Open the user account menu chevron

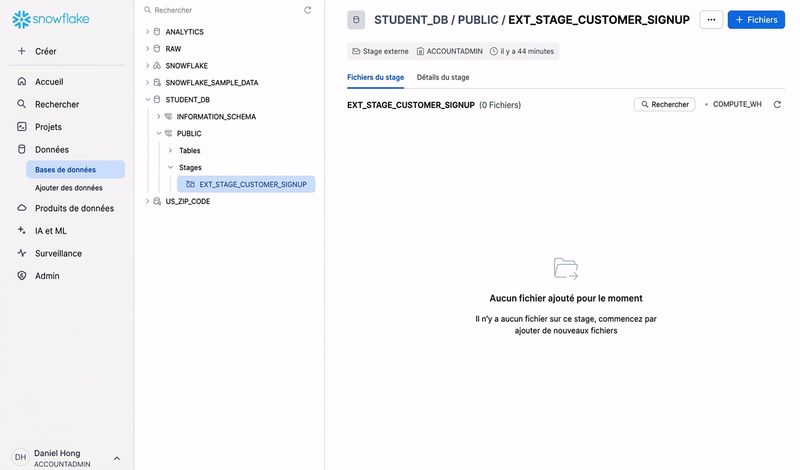pos(117,458)
